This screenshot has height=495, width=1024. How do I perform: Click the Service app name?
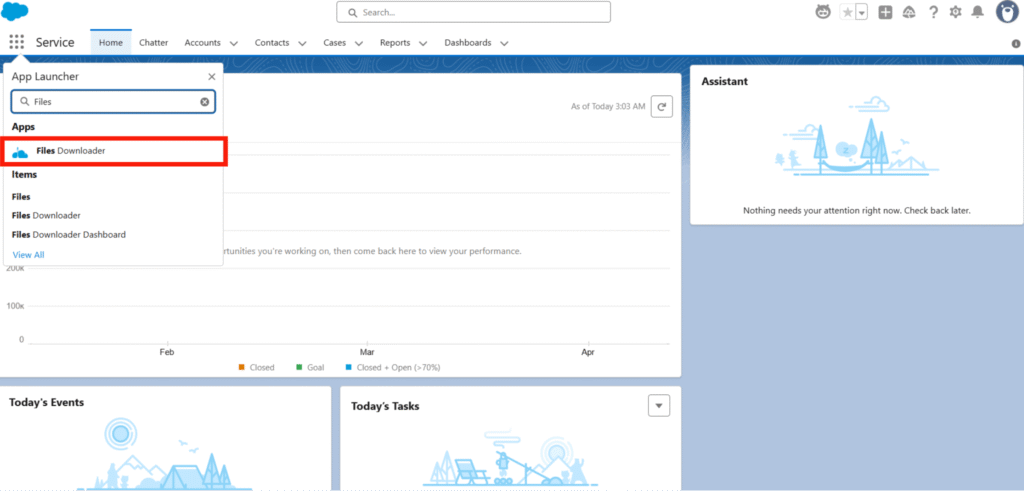click(x=55, y=42)
